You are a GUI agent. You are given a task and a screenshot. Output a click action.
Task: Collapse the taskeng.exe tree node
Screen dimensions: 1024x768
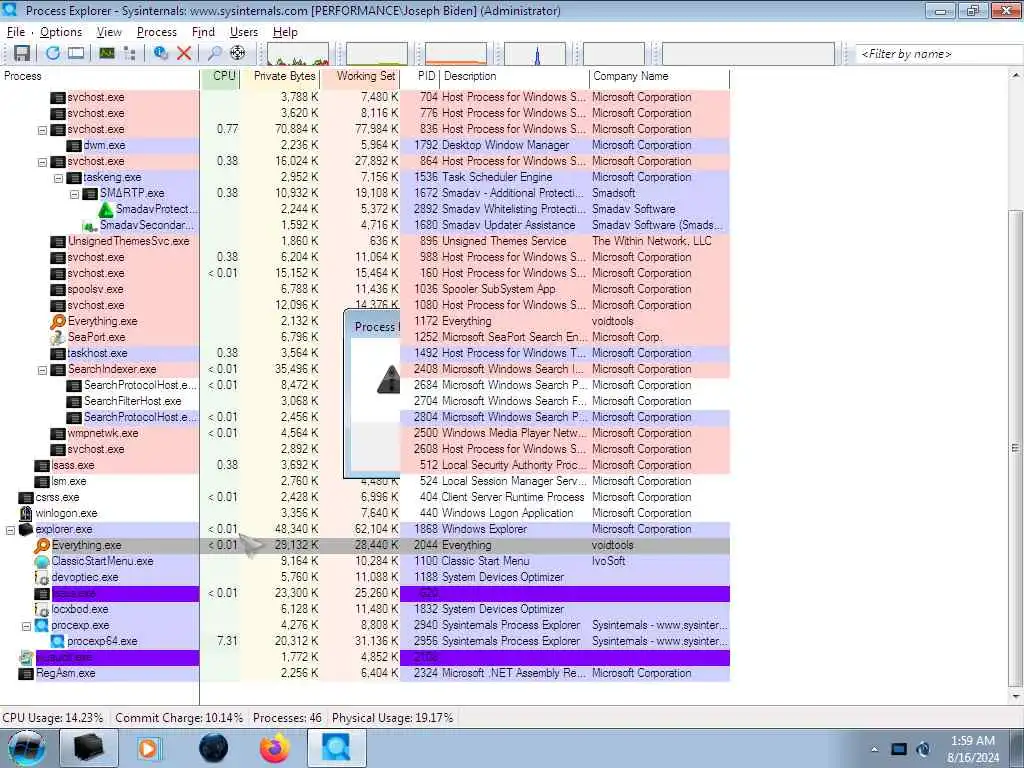coord(58,178)
